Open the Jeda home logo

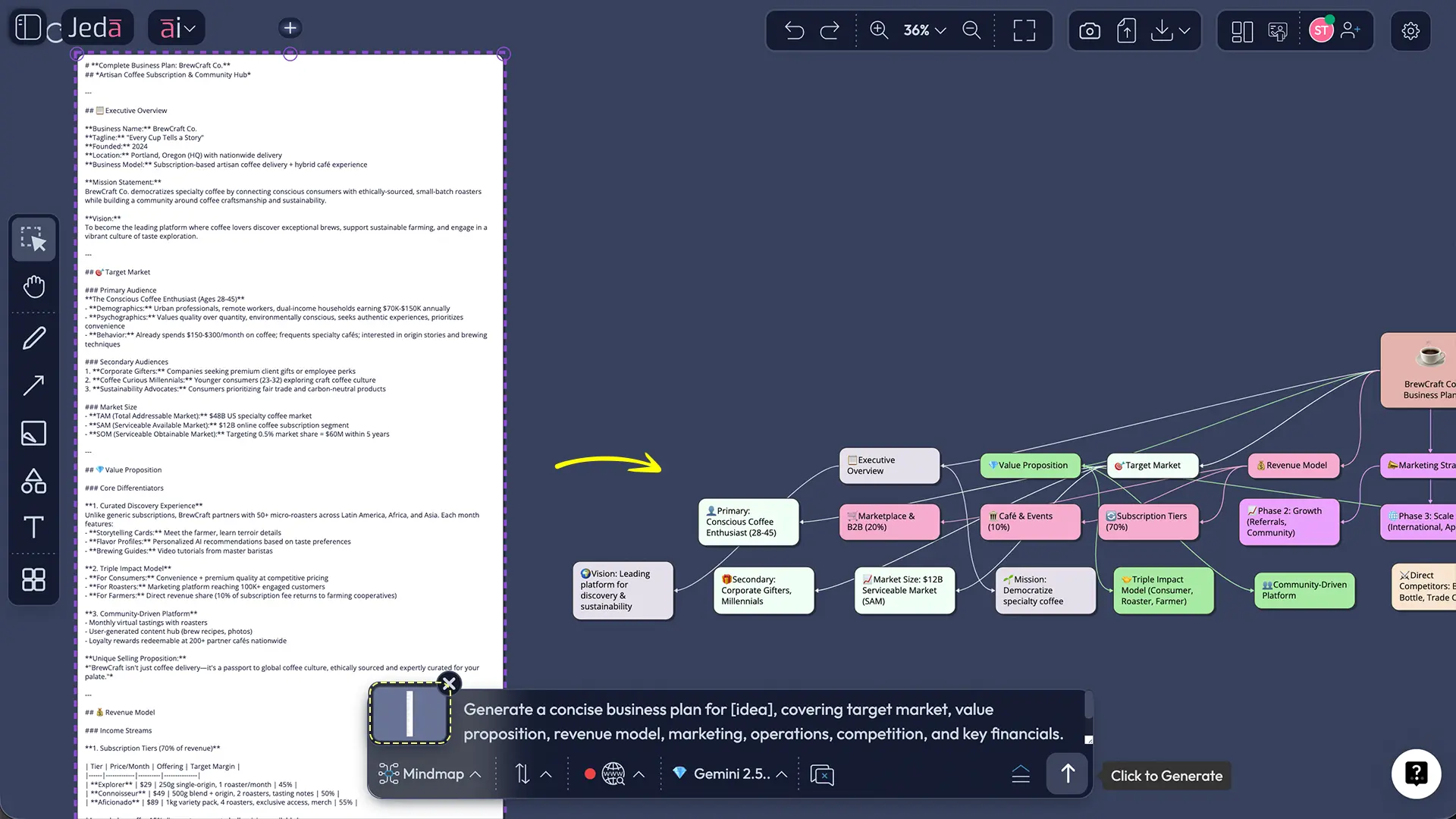click(x=95, y=29)
